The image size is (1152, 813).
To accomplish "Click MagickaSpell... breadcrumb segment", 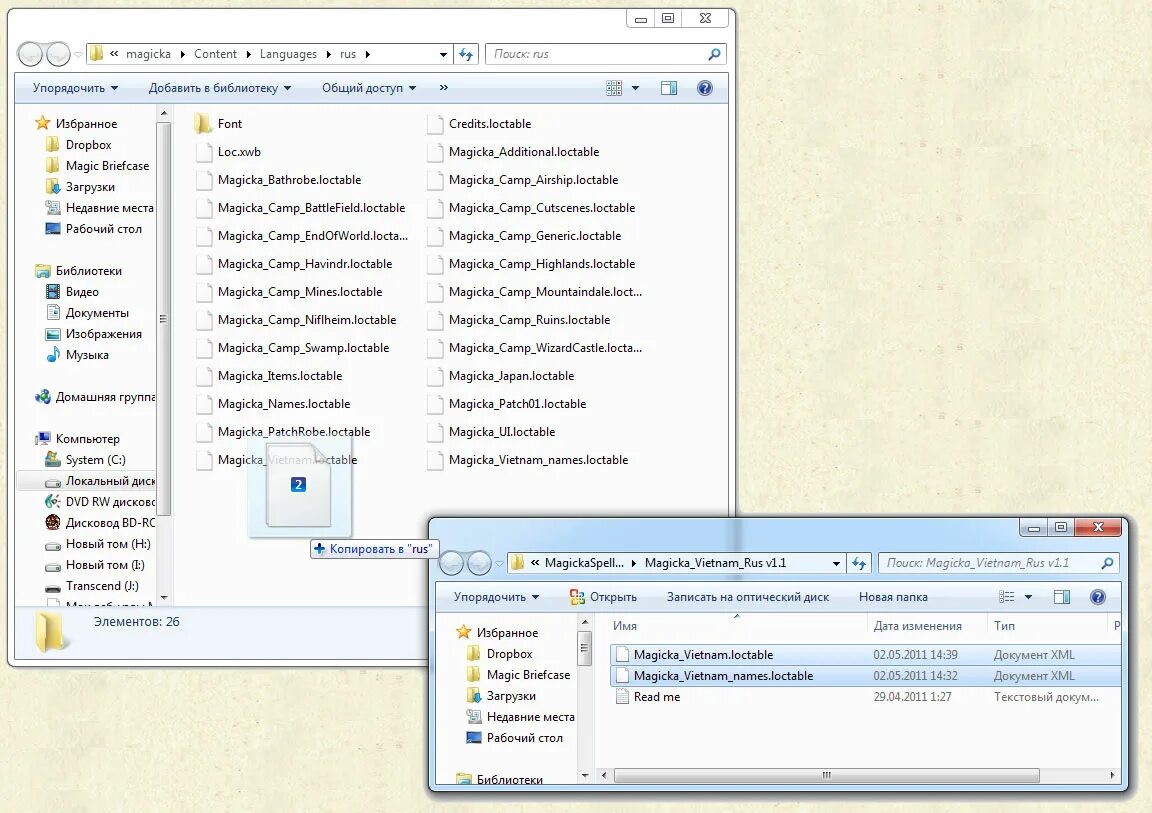I will [584, 563].
